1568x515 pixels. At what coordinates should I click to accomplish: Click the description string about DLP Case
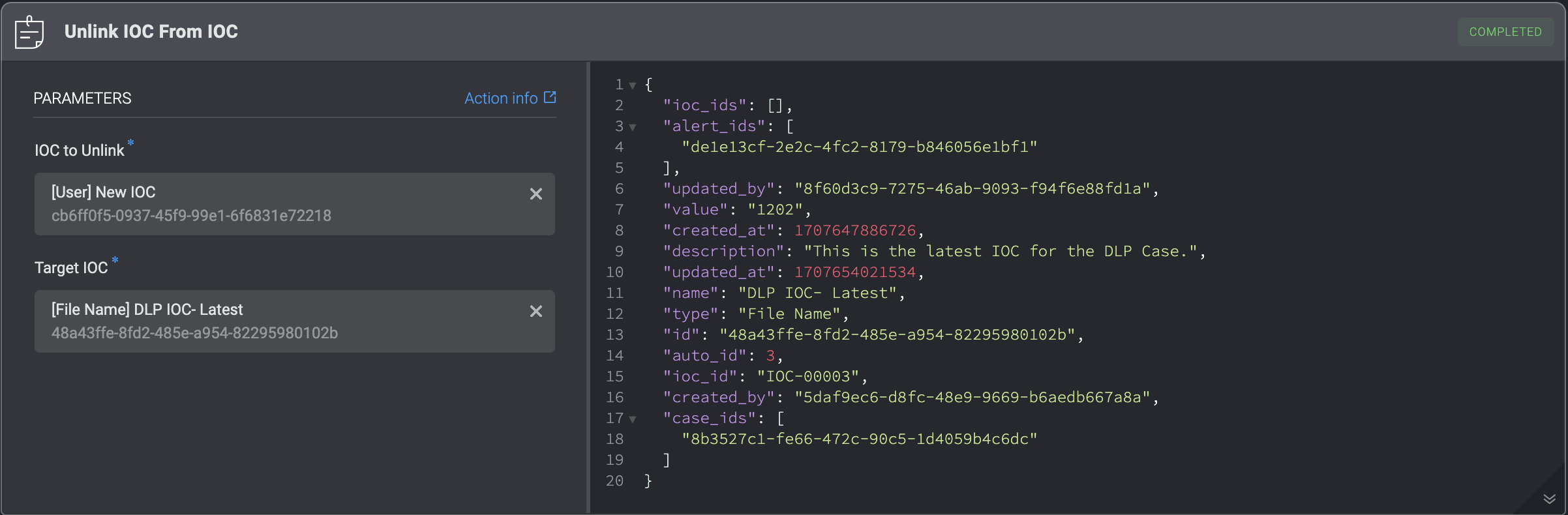pyautogui.click(x=1001, y=251)
